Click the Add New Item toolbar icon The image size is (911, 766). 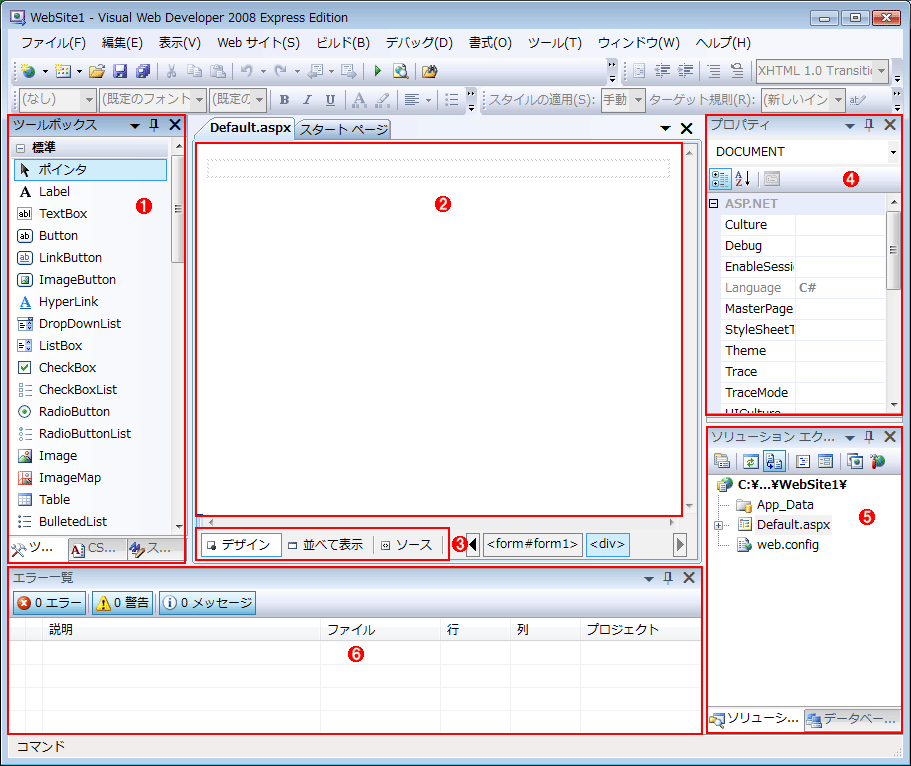(63, 71)
